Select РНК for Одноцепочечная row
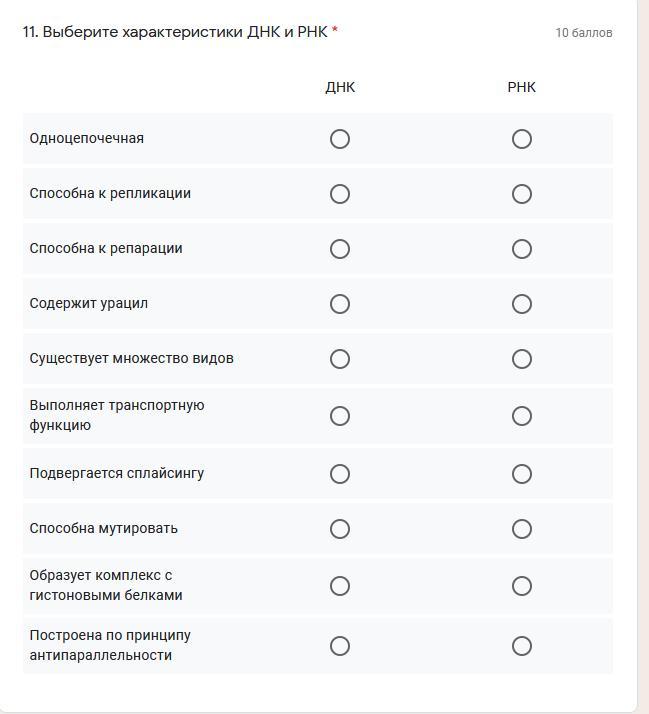The image size is (649, 714). 522,139
